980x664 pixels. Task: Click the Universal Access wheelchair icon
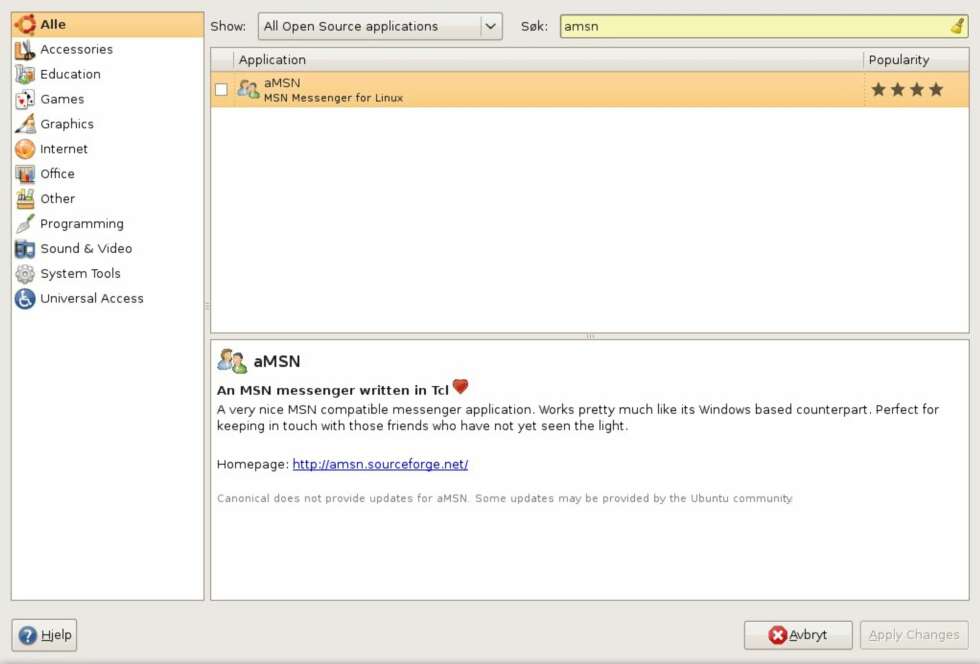pos(25,299)
